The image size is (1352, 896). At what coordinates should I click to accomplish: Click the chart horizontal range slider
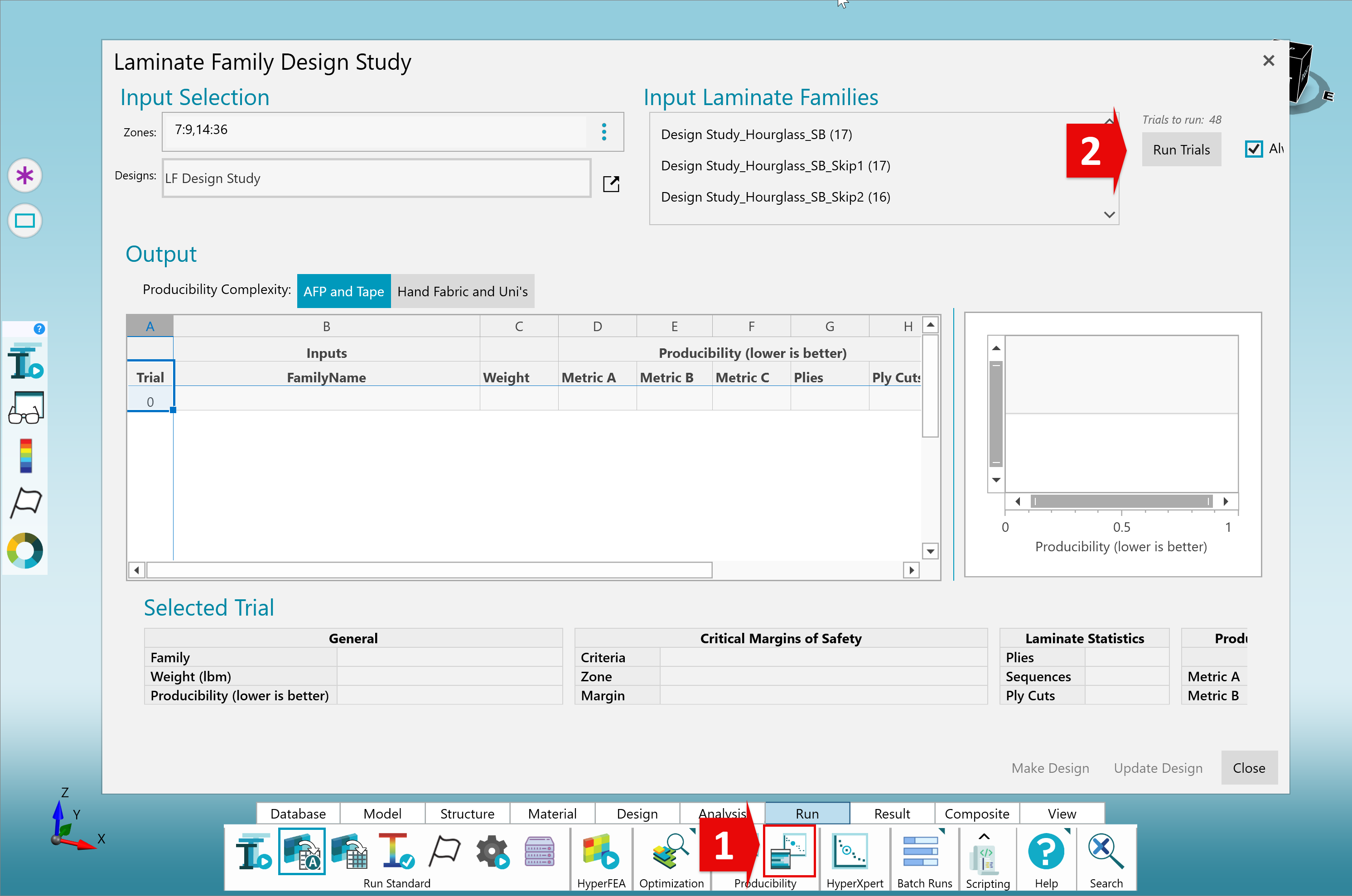tap(1121, 501)
